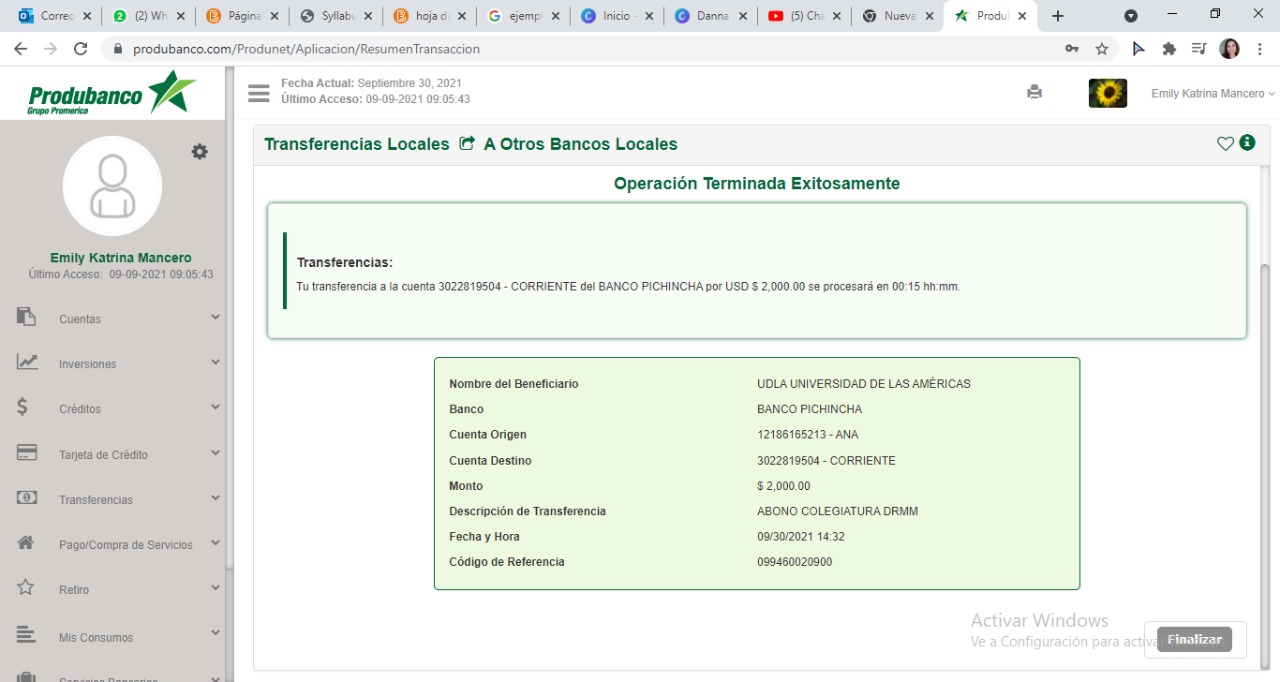Click the sunflower profile picture
1280x682 pixels.
pyautogui.click(x=1107, y=93)
